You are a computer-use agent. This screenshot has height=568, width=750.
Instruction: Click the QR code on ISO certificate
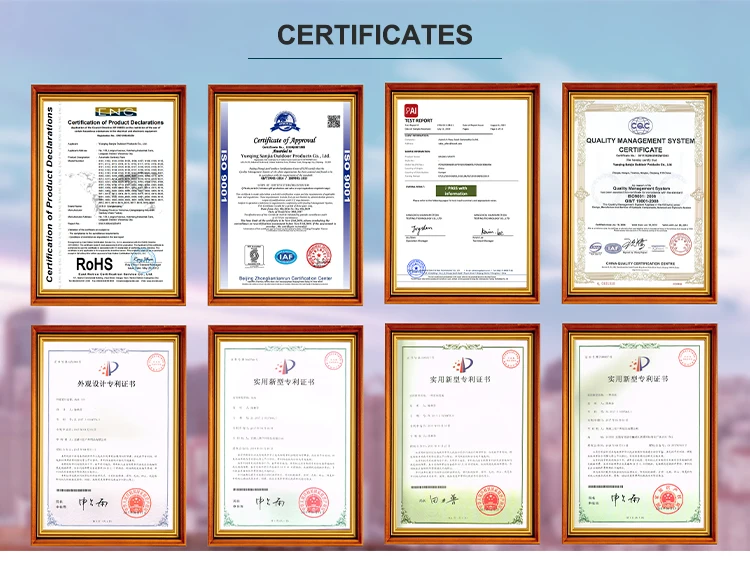tap(333, 121)
